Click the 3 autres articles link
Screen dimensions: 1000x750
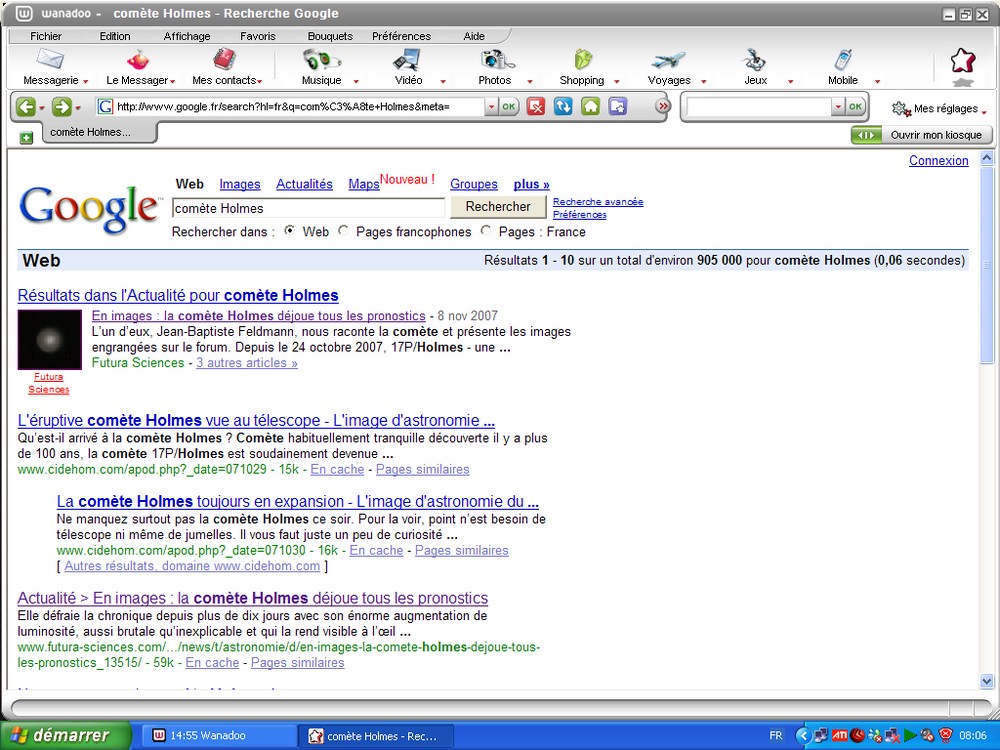(247, 363)
